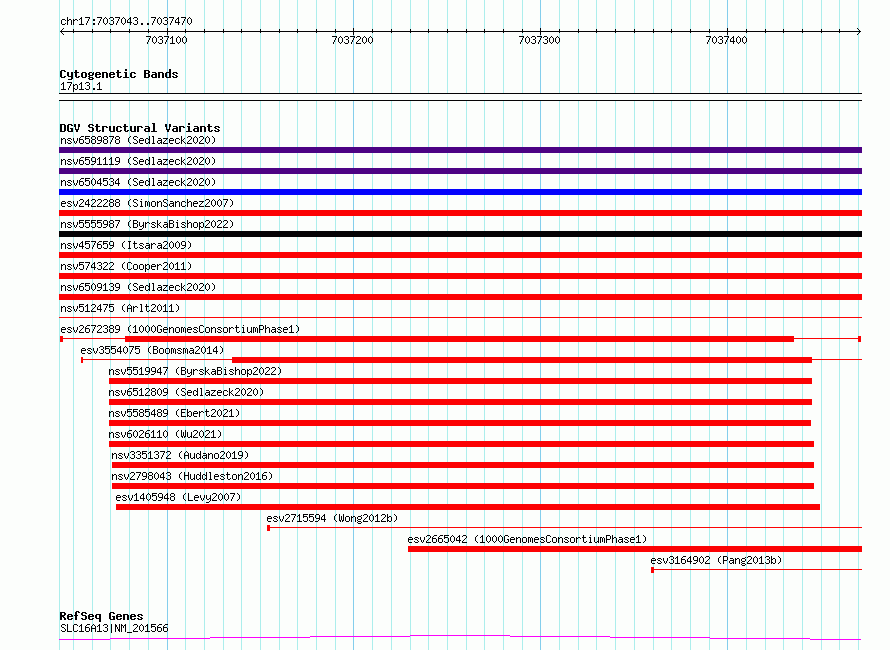Select the thin red line under nsv512475
This screenshot has width=890, height=650.
[x=460, y=317]
